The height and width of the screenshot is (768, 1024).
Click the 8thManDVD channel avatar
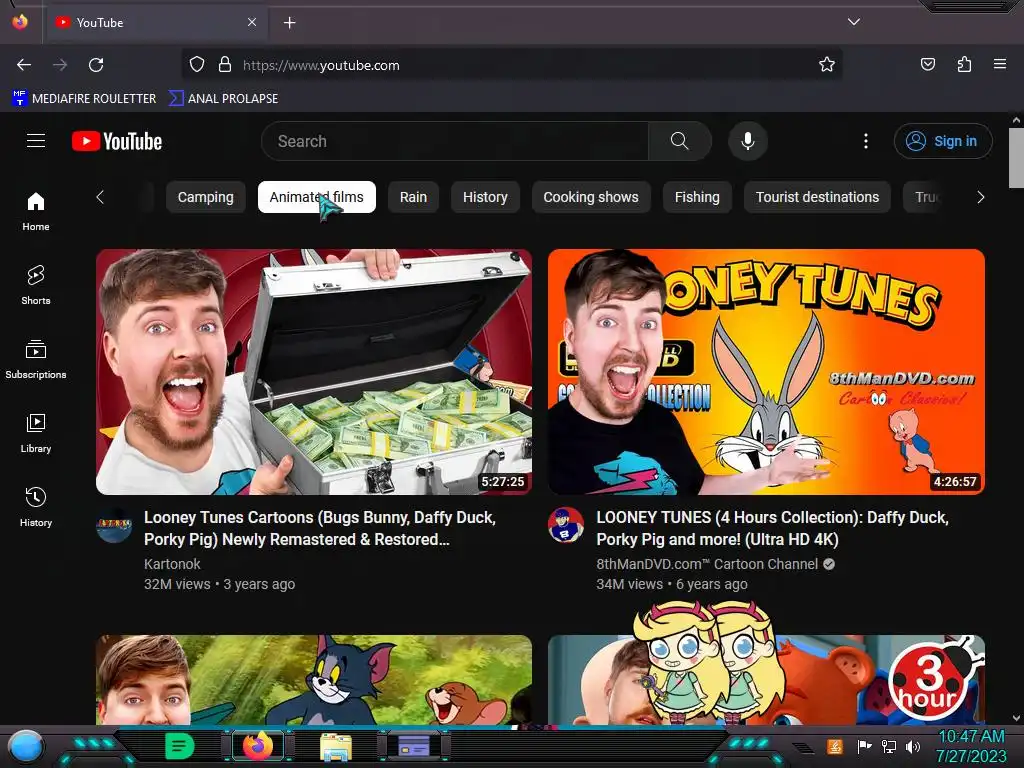tap(566, 525)
